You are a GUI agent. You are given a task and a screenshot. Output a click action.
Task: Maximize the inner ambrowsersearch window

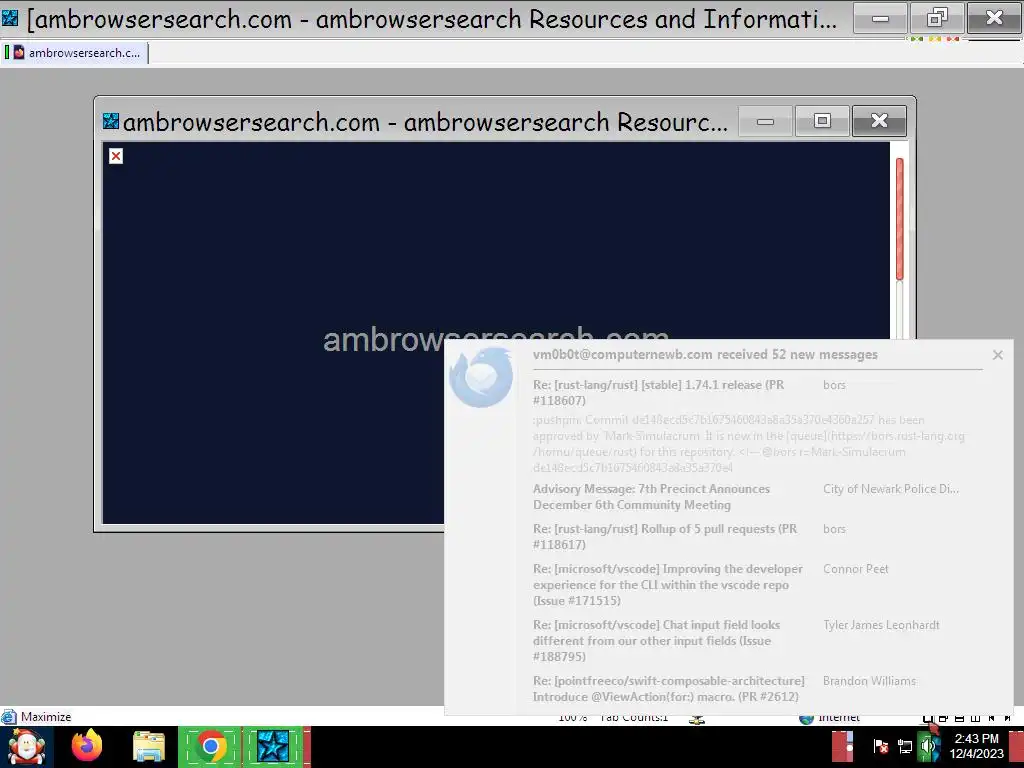[x=822, y=121]
